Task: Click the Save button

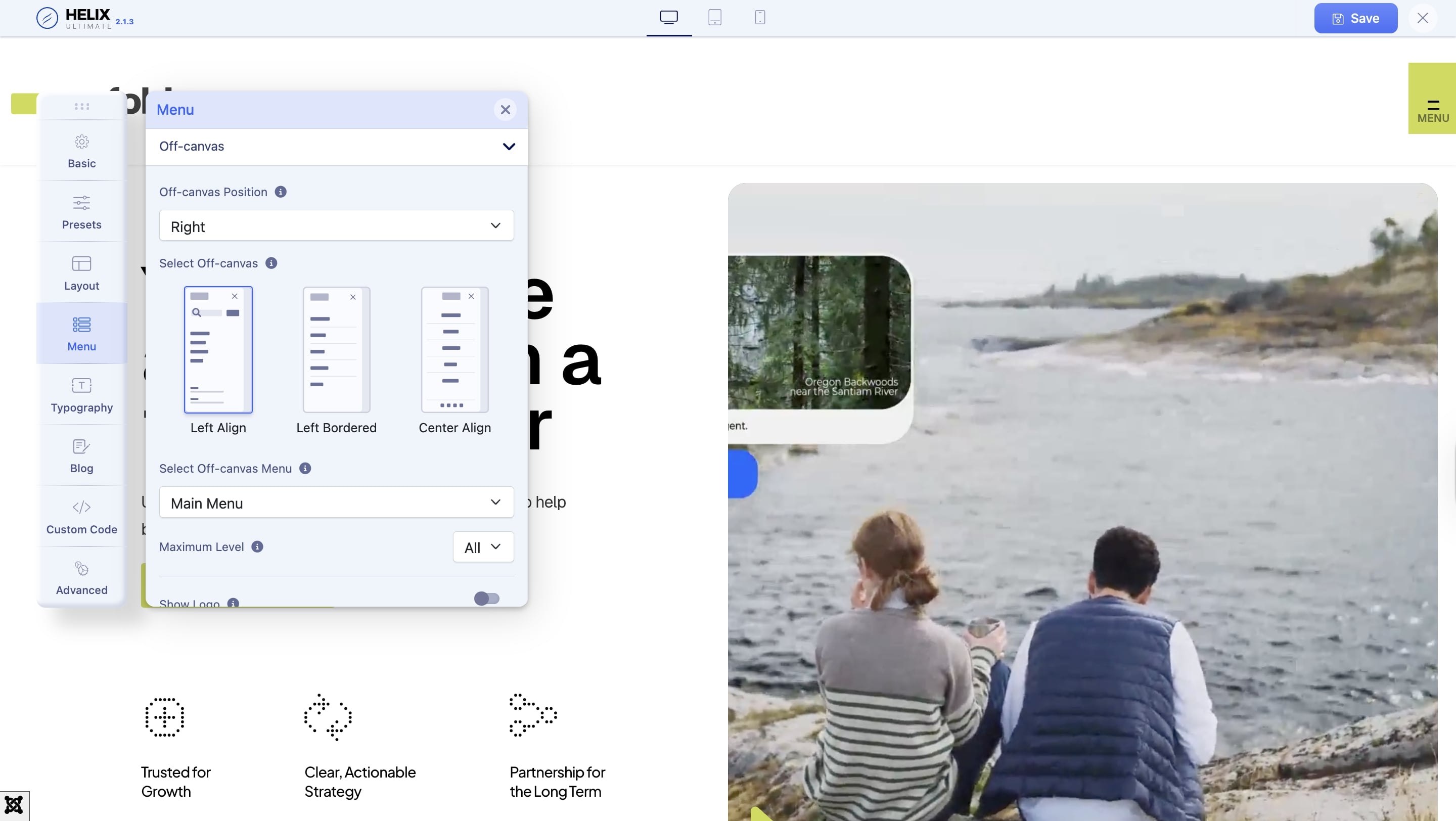Action: (1355, 19)
